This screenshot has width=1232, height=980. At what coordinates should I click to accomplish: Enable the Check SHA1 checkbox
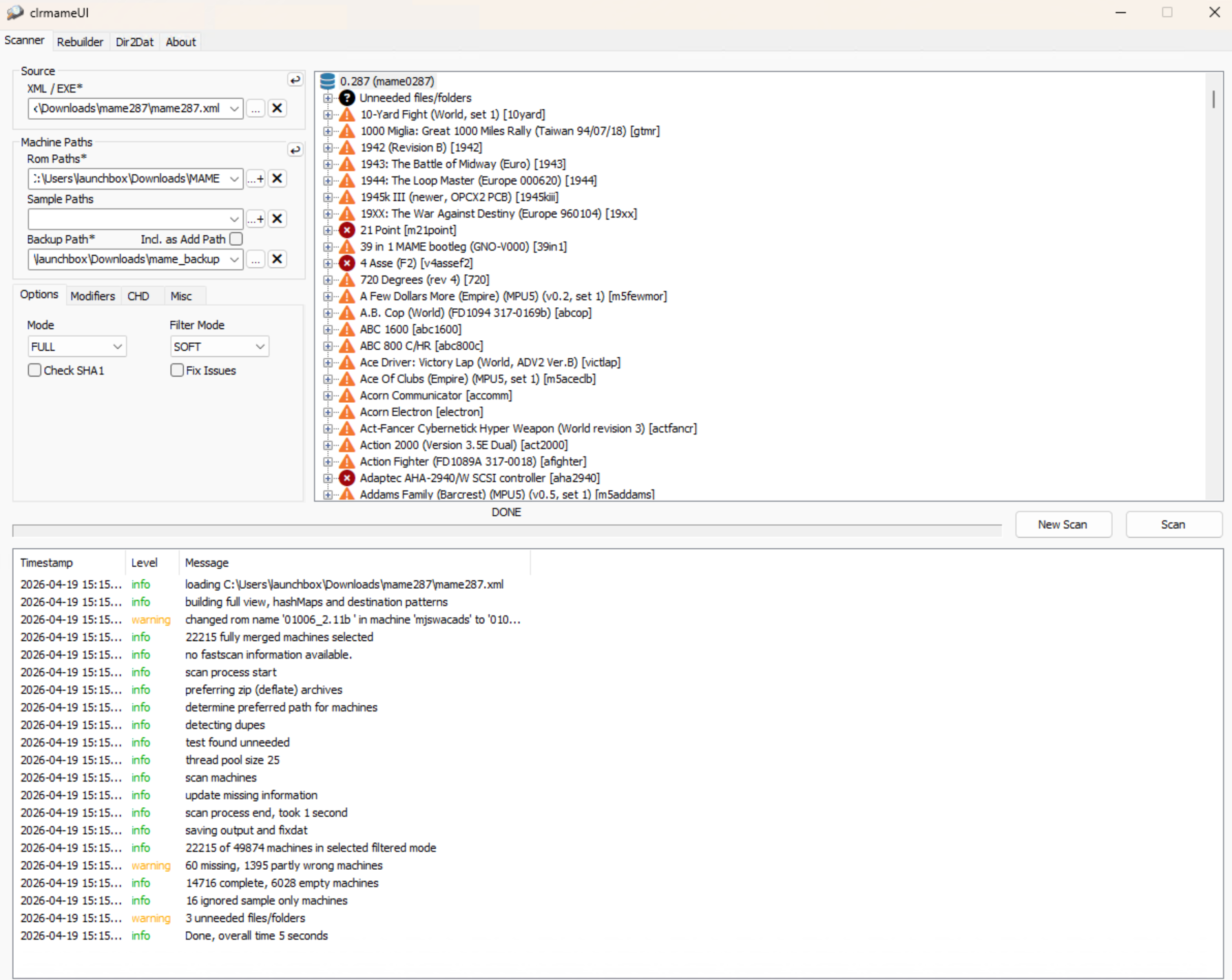click(x=34, y=371)
